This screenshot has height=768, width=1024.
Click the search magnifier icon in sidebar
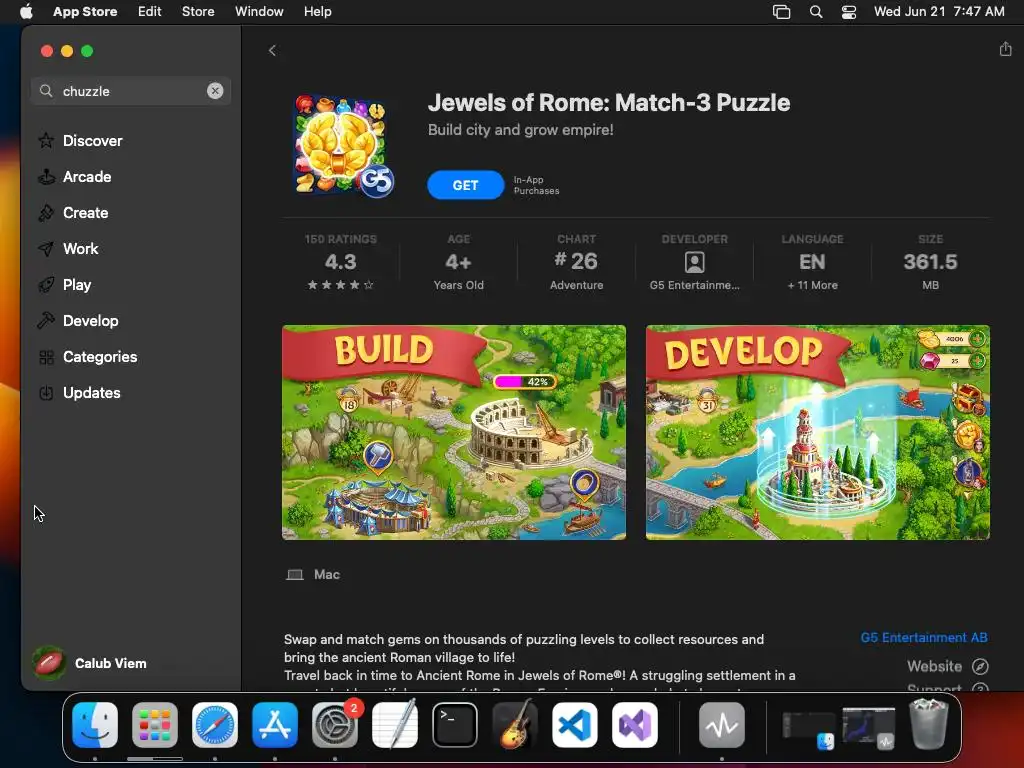(46, 91)
